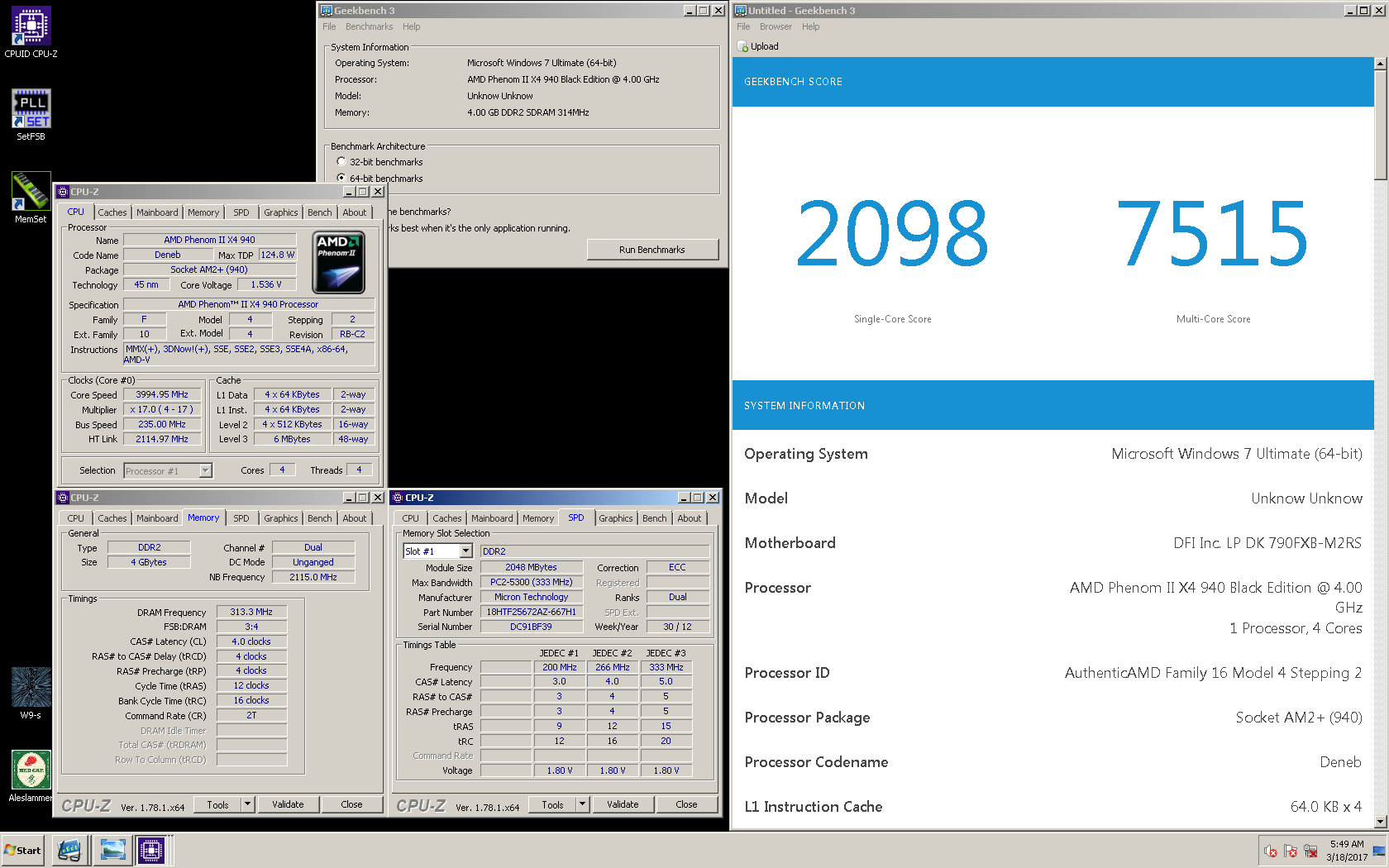The image size is (1389, 868).
Task: Switch to Caches tab in top CPU-Z window
Action: tap(112, 212)
